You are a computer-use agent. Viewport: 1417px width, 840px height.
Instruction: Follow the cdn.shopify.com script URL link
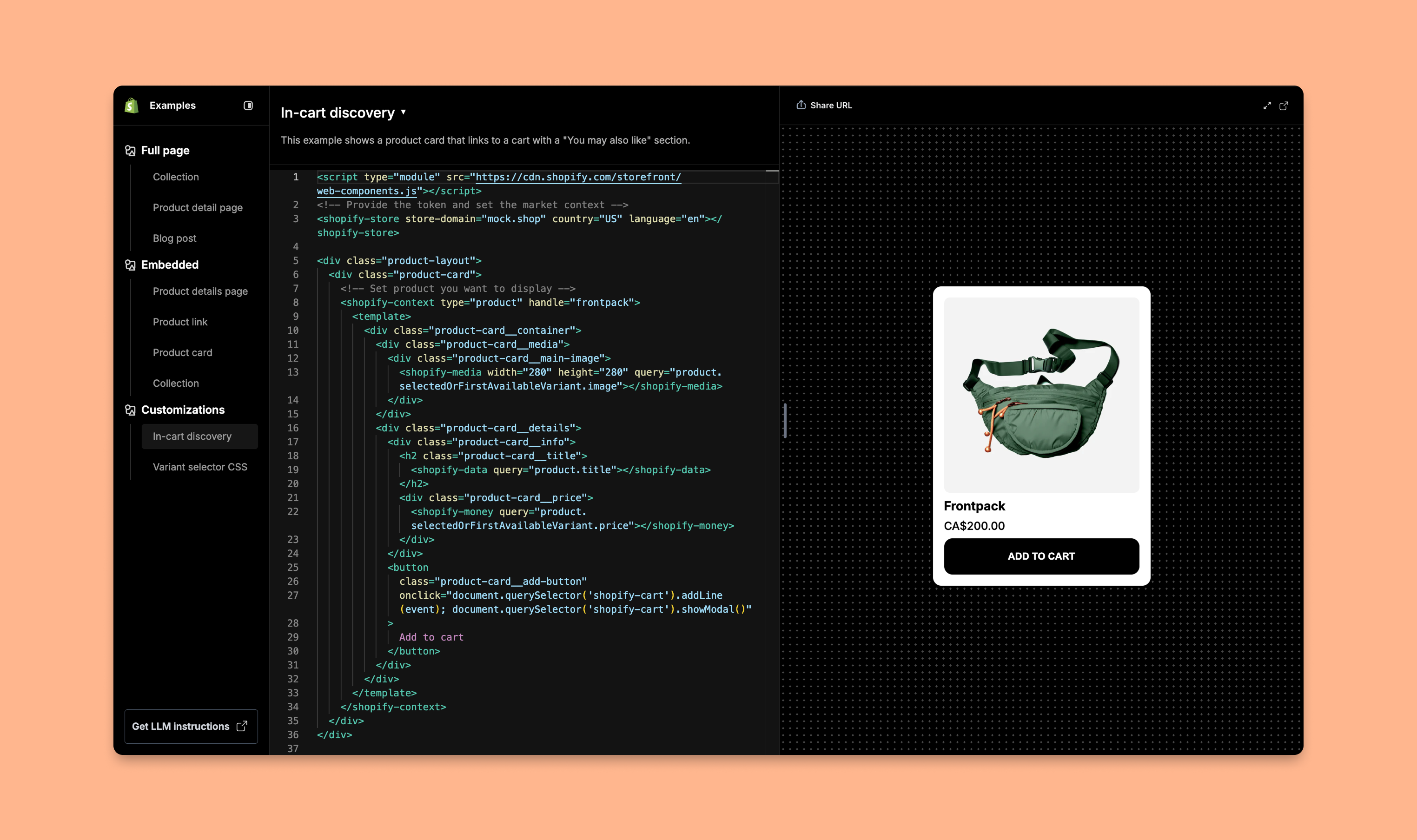[x=578, y=177]
